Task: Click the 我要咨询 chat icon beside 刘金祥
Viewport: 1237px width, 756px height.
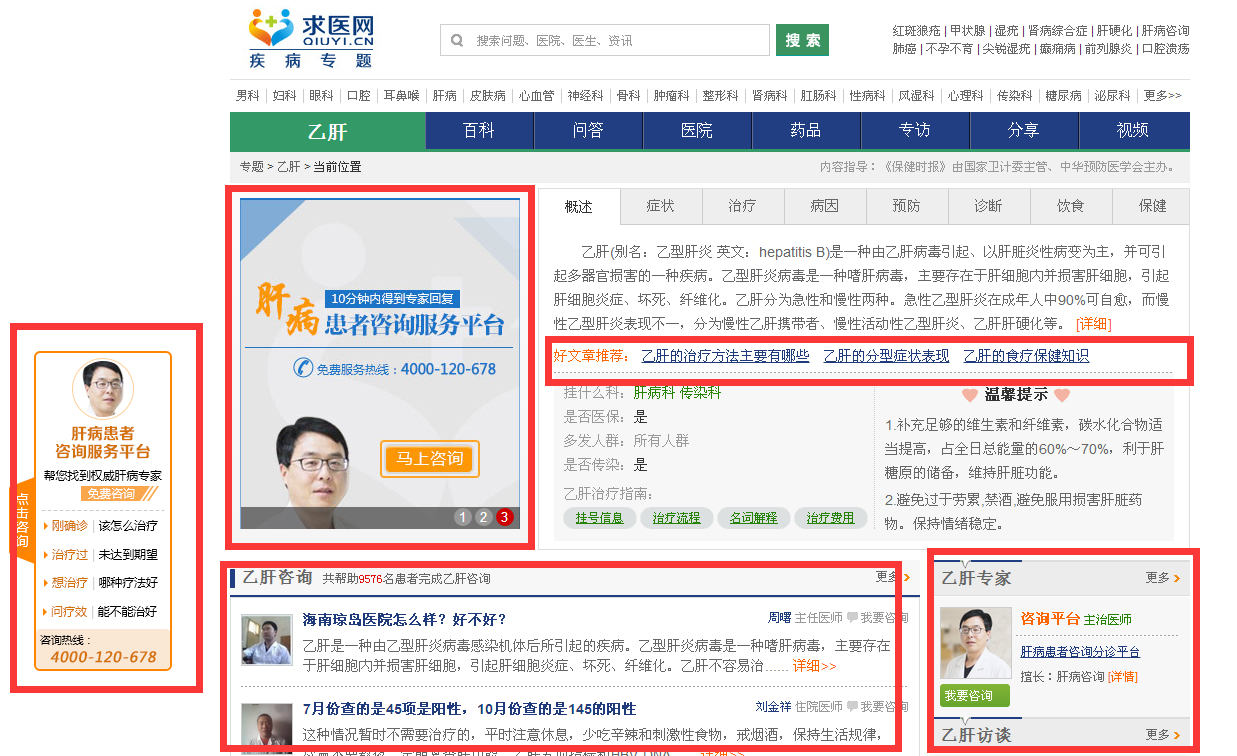Action: tap(853, 707)
